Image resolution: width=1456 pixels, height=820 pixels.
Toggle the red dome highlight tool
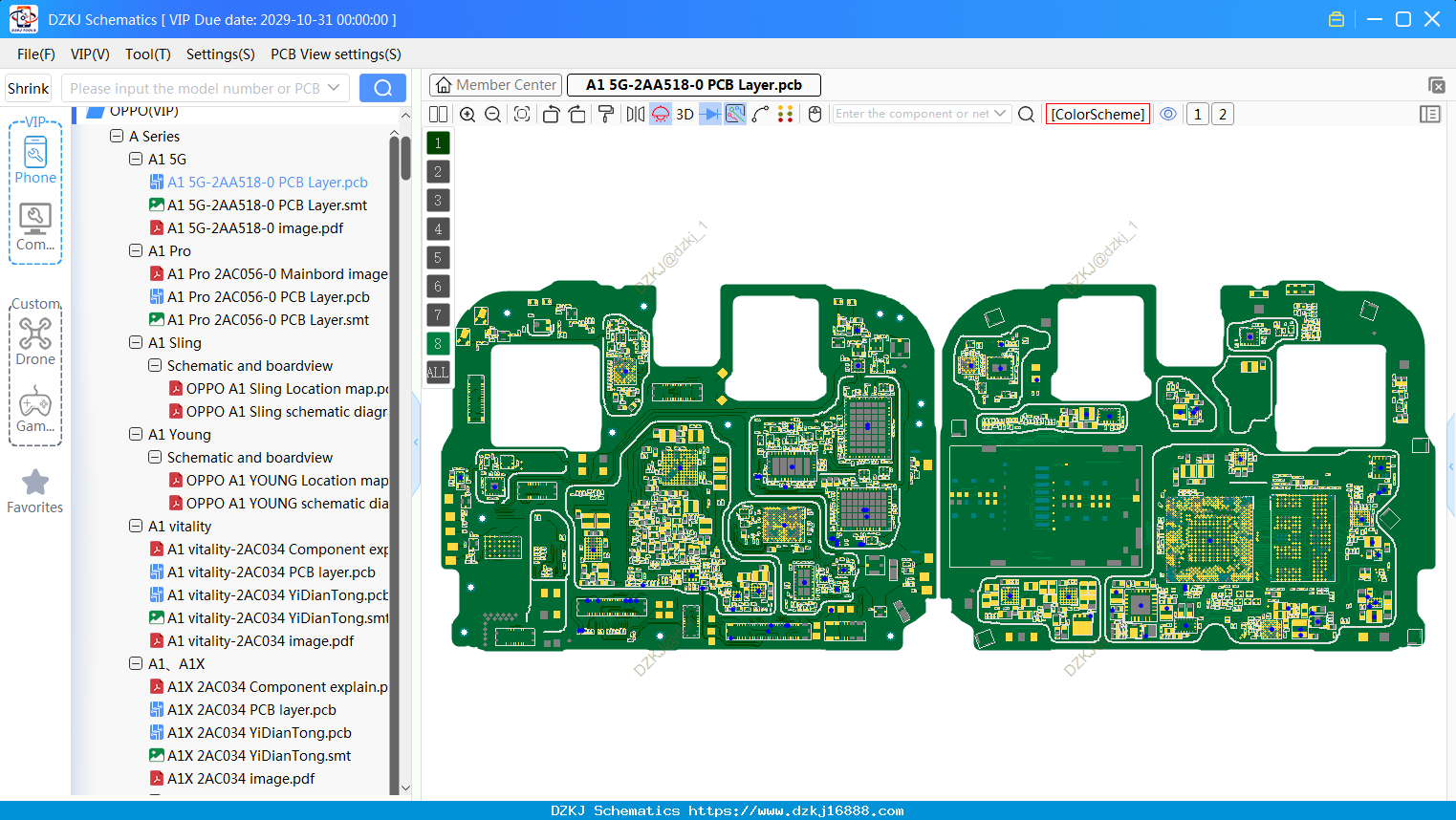tap(661, 115)
